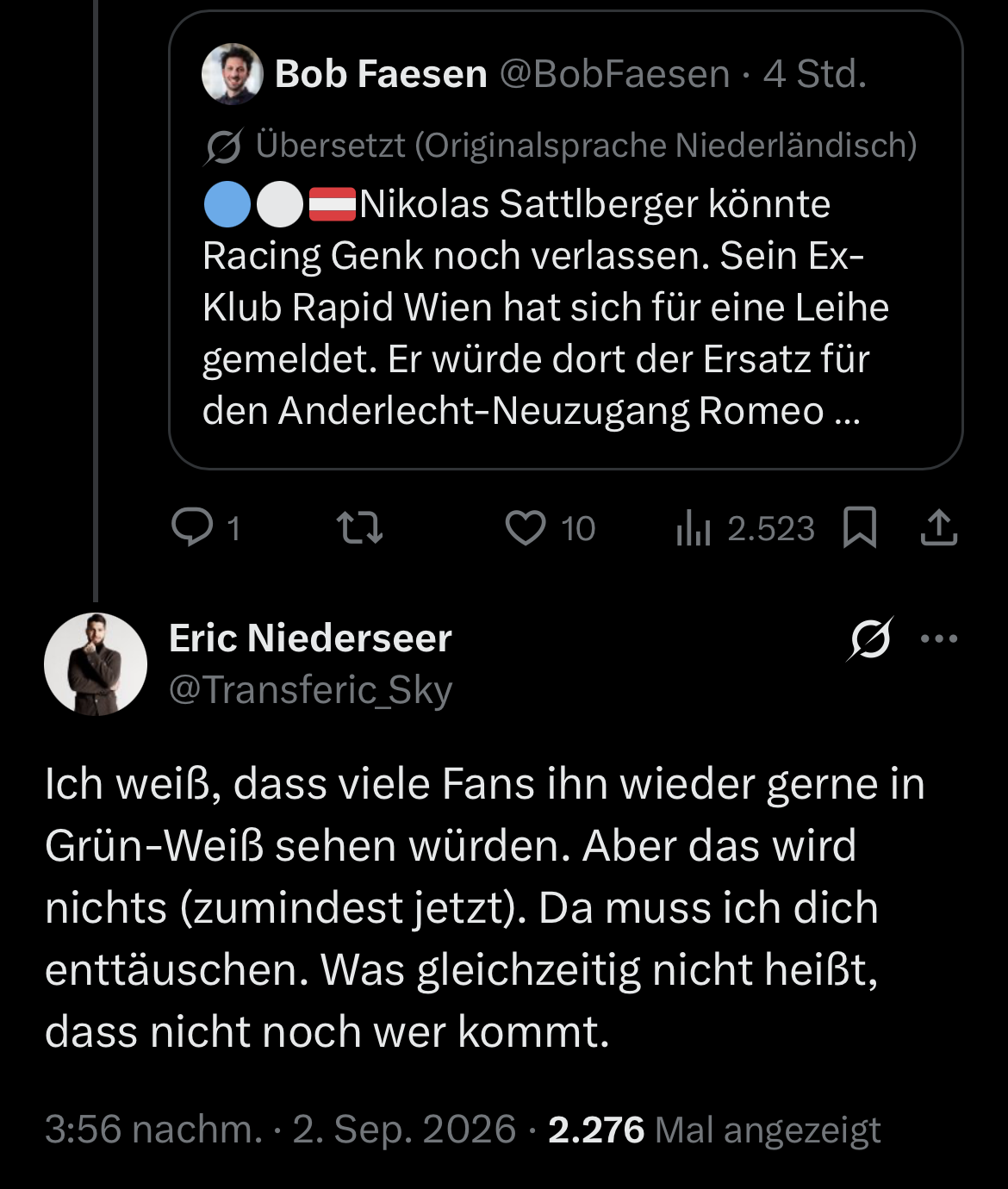1008x1189 pixels.
Task: Open quoted tweet about Nikolas Sattlberger
Action: click(x=565, y=240)
